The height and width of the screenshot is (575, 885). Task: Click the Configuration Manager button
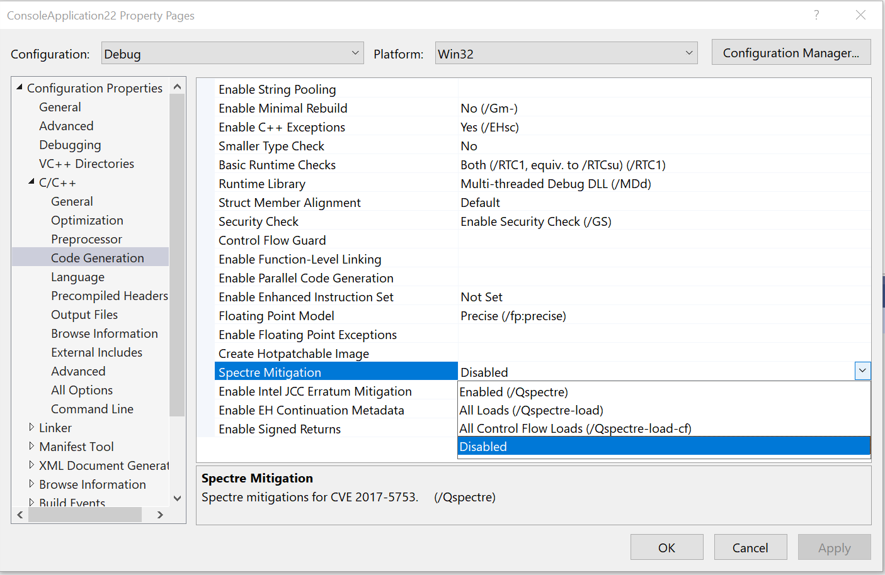pyautogui.click(x=790, y=53)
